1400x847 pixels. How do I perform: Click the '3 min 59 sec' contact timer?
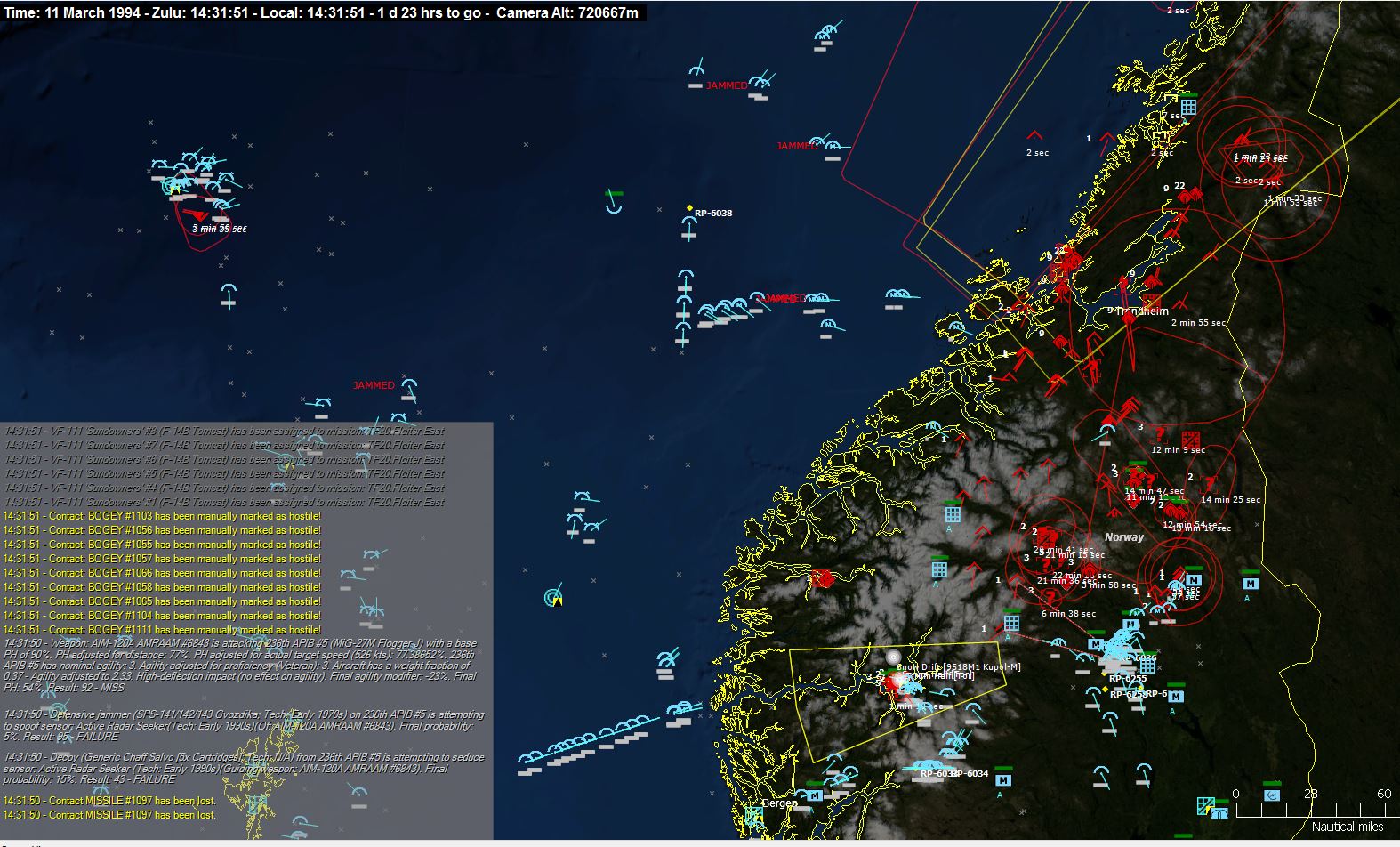coord(220,229)
